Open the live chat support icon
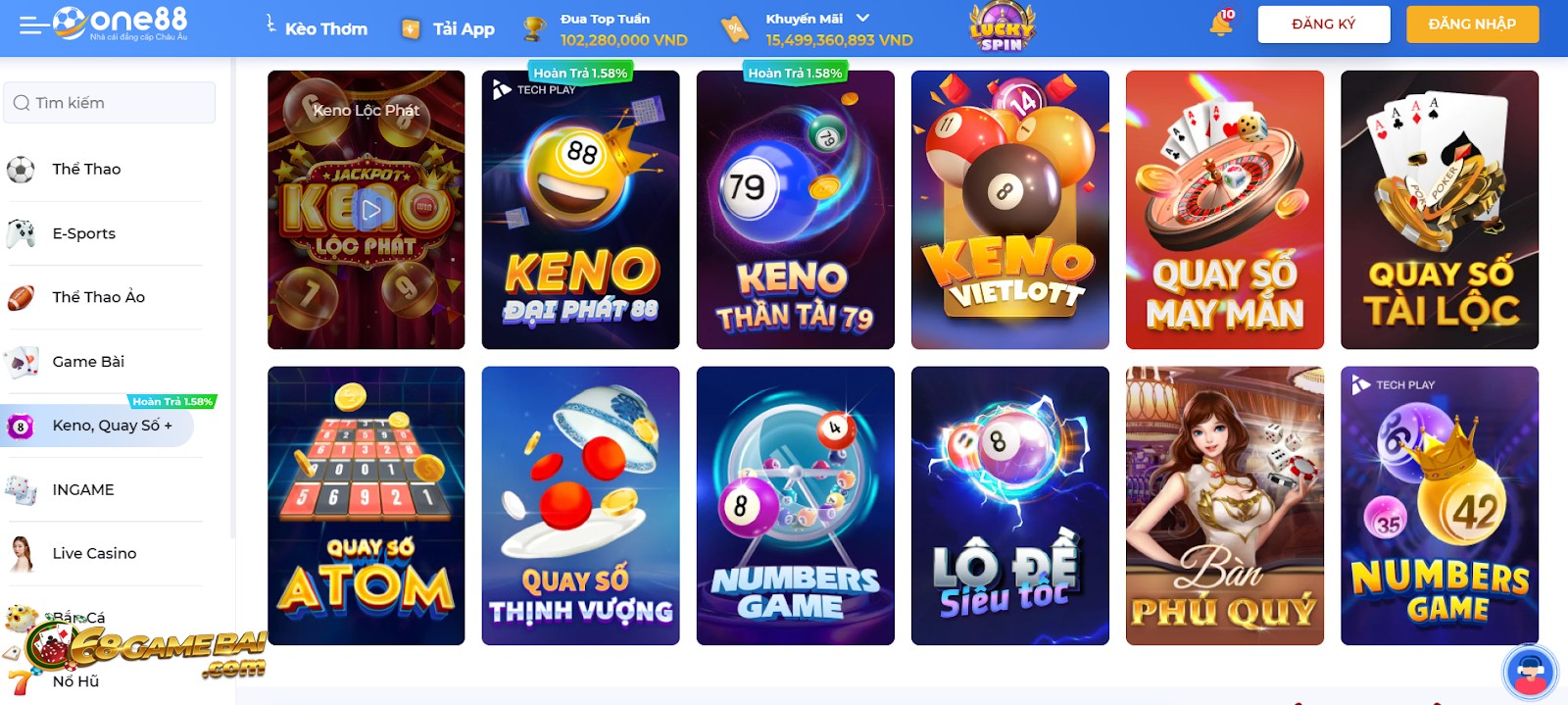The height and width of the screenshot is (705, 1568). 1530,672
